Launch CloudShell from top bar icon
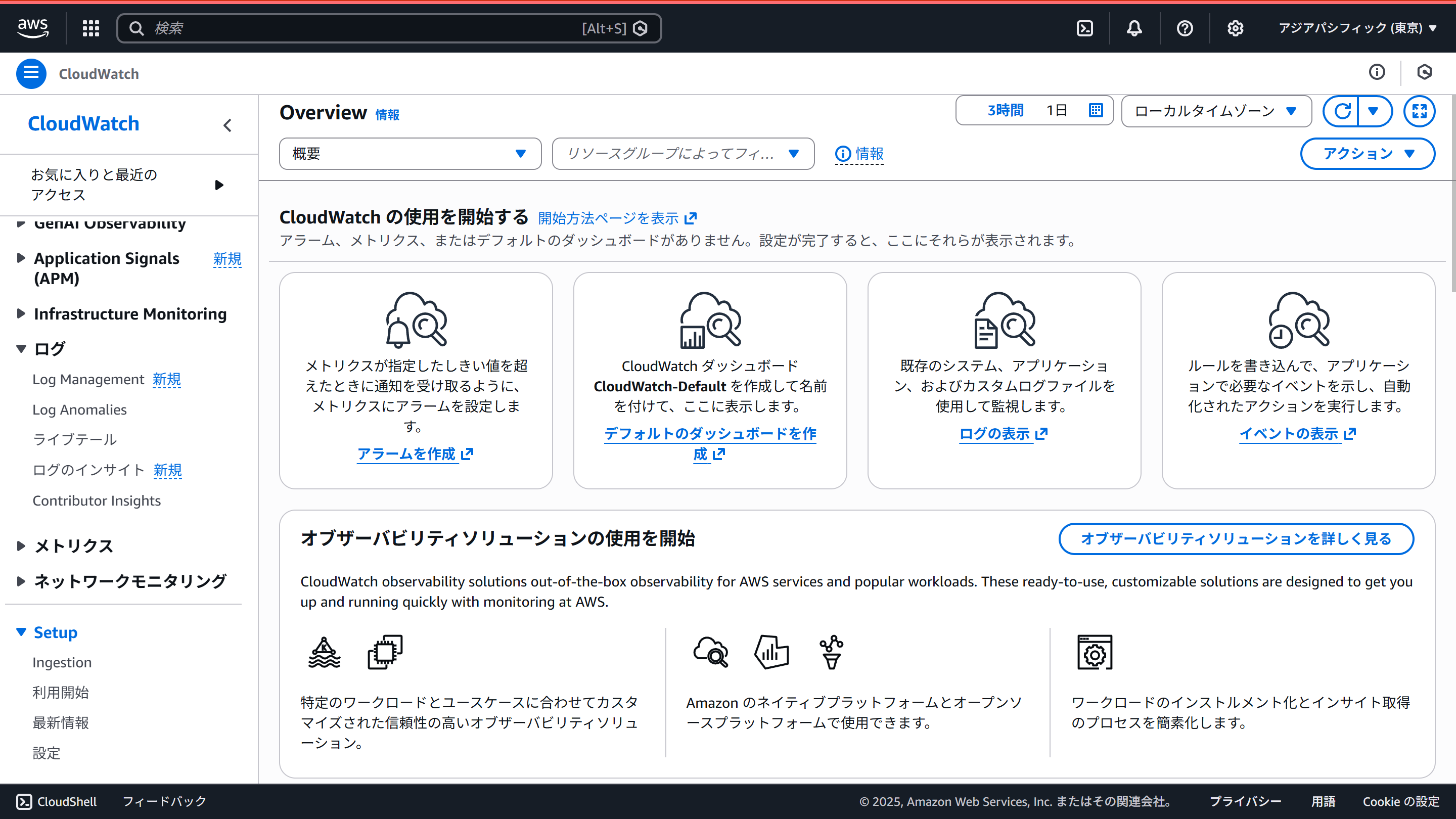 pyautogui.click(x=1084, y=28)
